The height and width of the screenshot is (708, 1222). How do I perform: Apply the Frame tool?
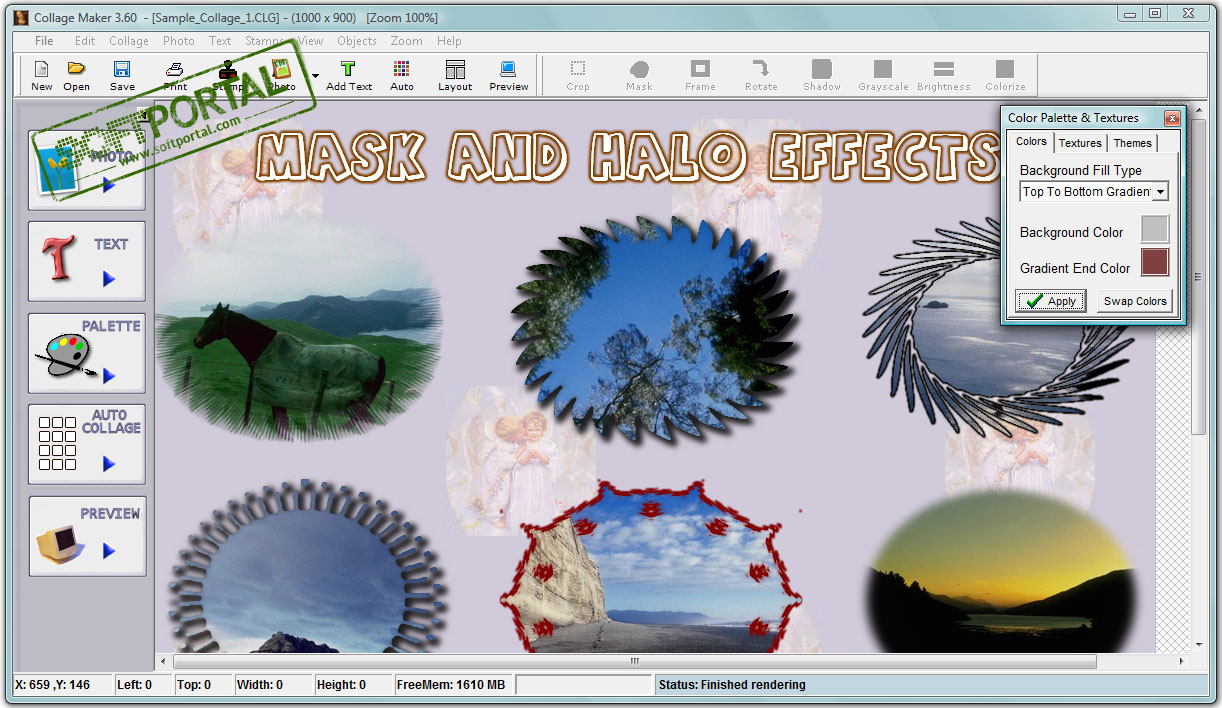[700, 75]
